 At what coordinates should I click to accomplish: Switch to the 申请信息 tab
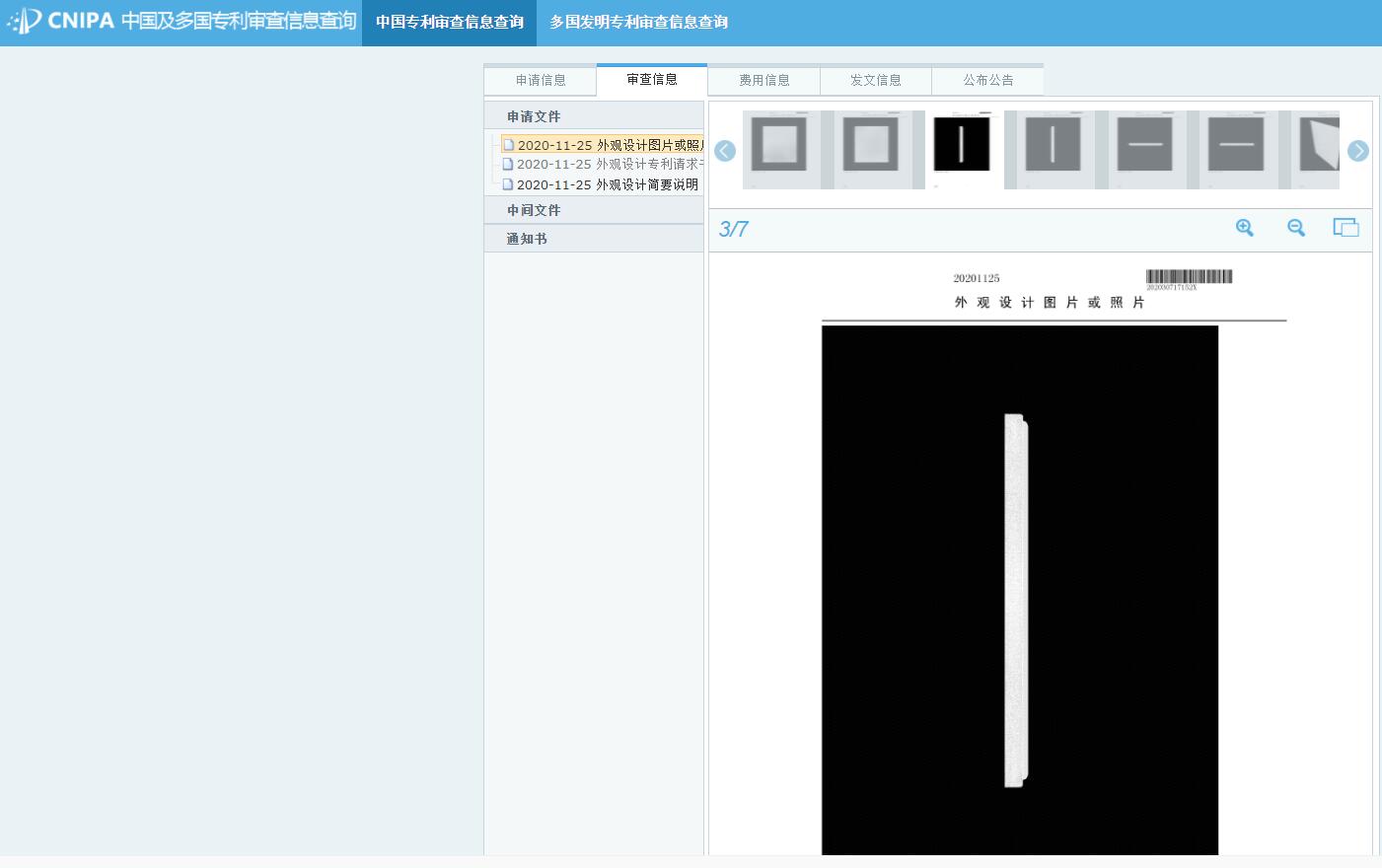click(541, 80)
